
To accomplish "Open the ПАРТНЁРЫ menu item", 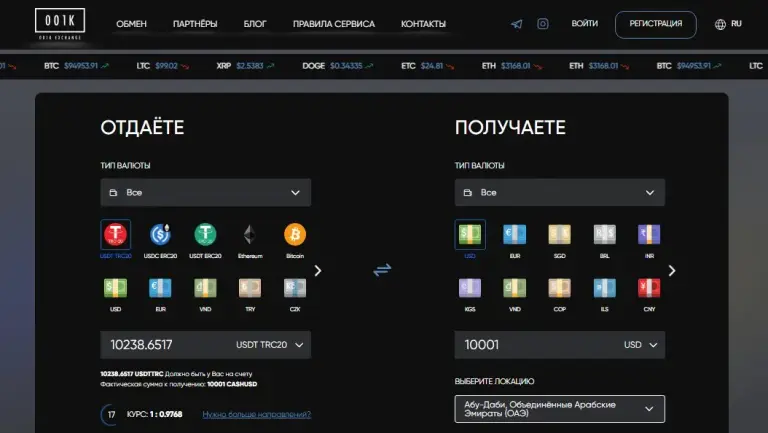I will (x=195, y=24).
